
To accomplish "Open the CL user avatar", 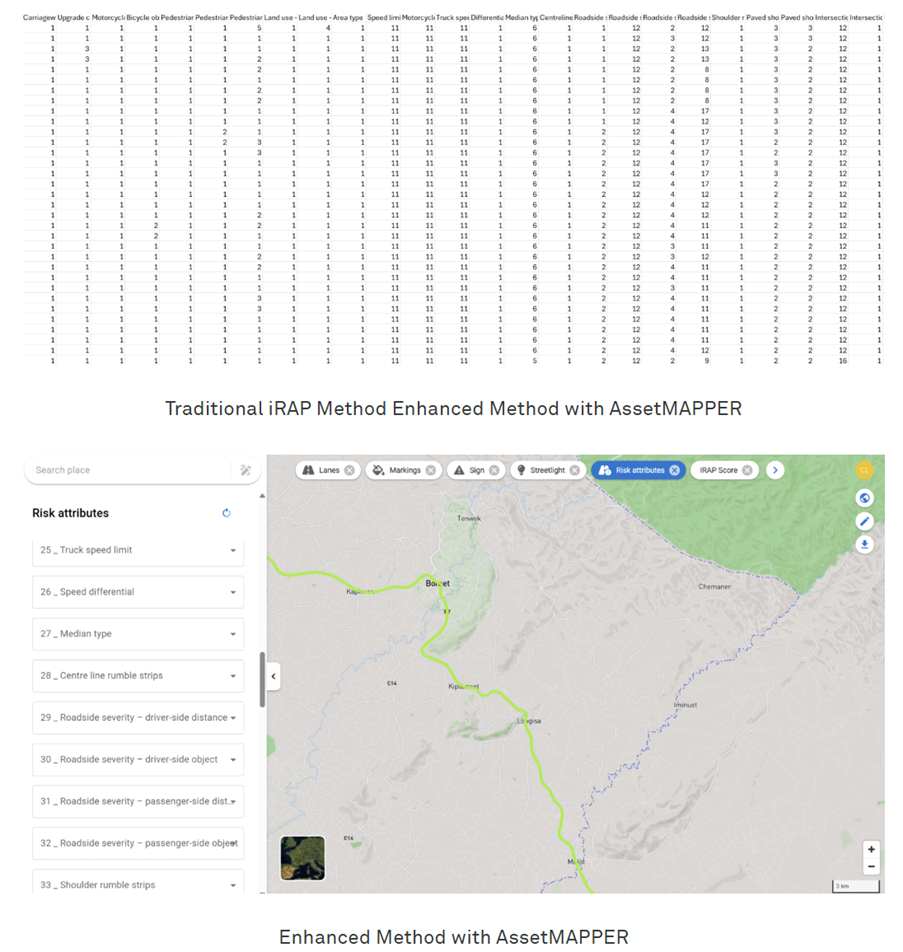I will coord(865,470).
